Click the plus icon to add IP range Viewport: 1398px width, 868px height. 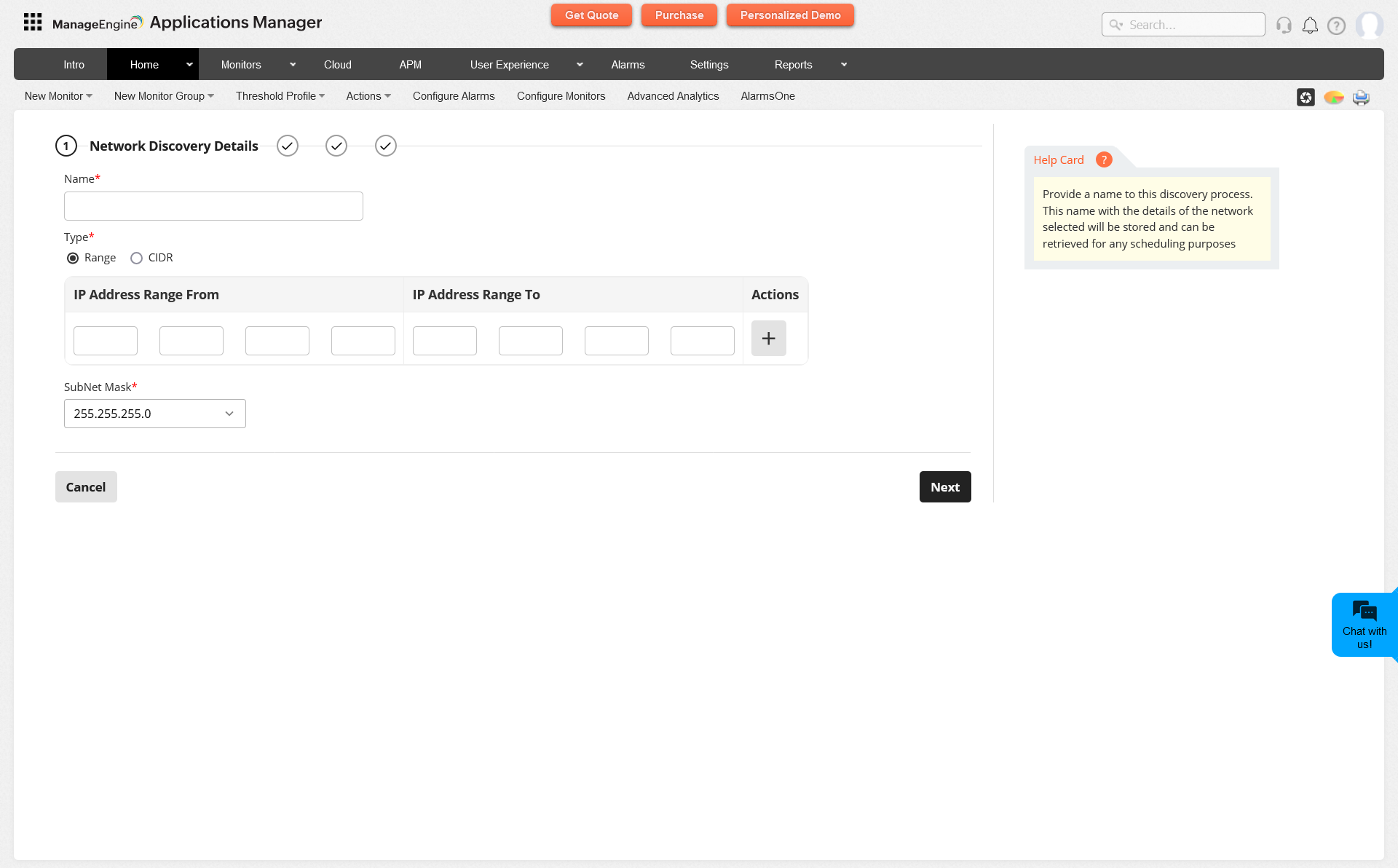[x=768, y=339]
